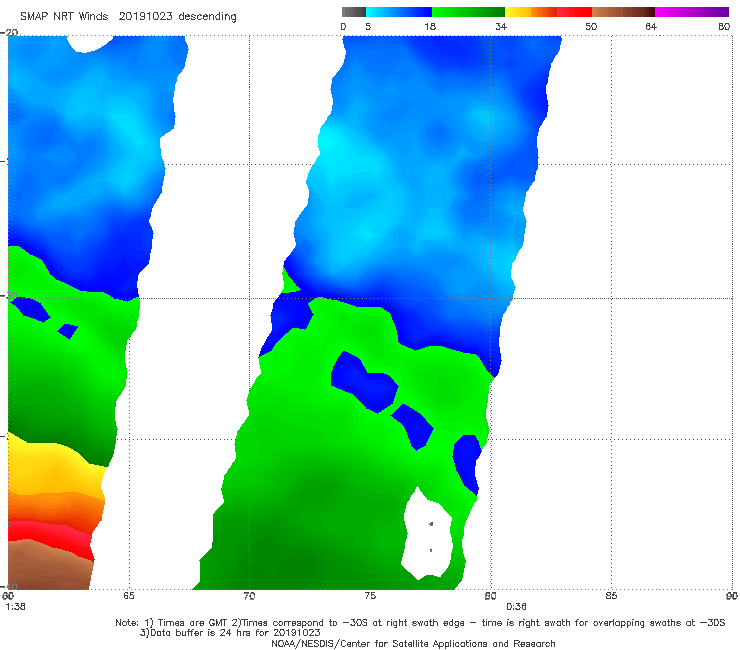Viewport: 740px width, 650px height.
Task: Click the yellow wind band in the left swath
Action: pos(52,470)
